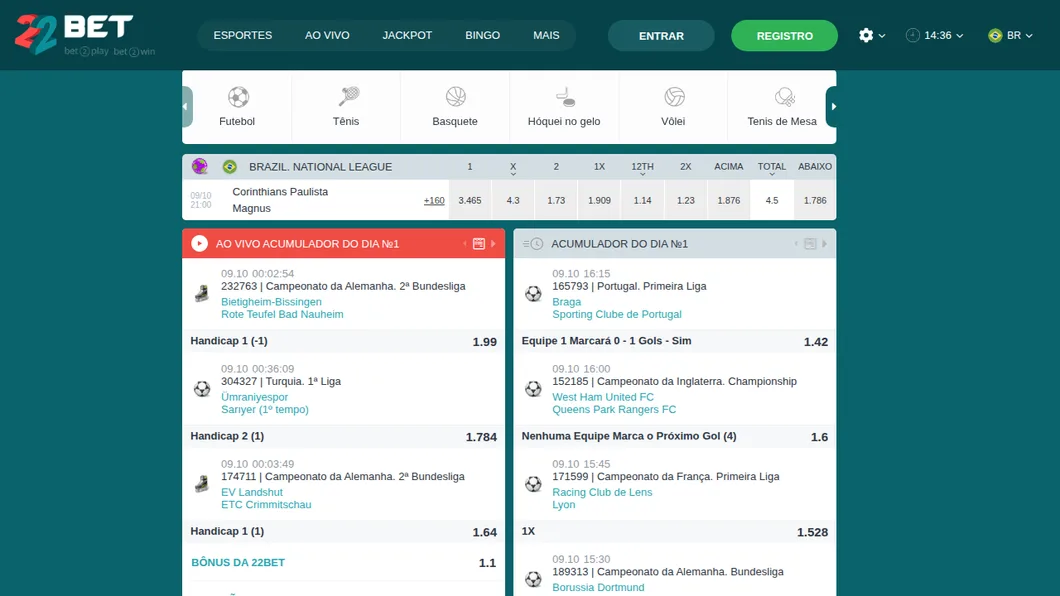Click the hockey skate icon for EV Landshut
Screen dimensions: 1060x596
tap(201, 484)
